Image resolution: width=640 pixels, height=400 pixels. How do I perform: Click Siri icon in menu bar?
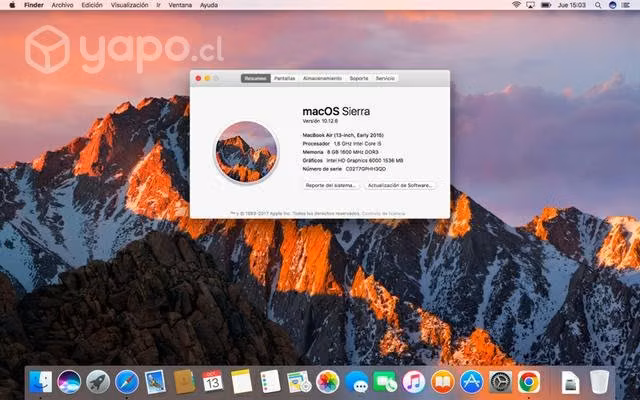pyautogui.click(x=612, y=5)
